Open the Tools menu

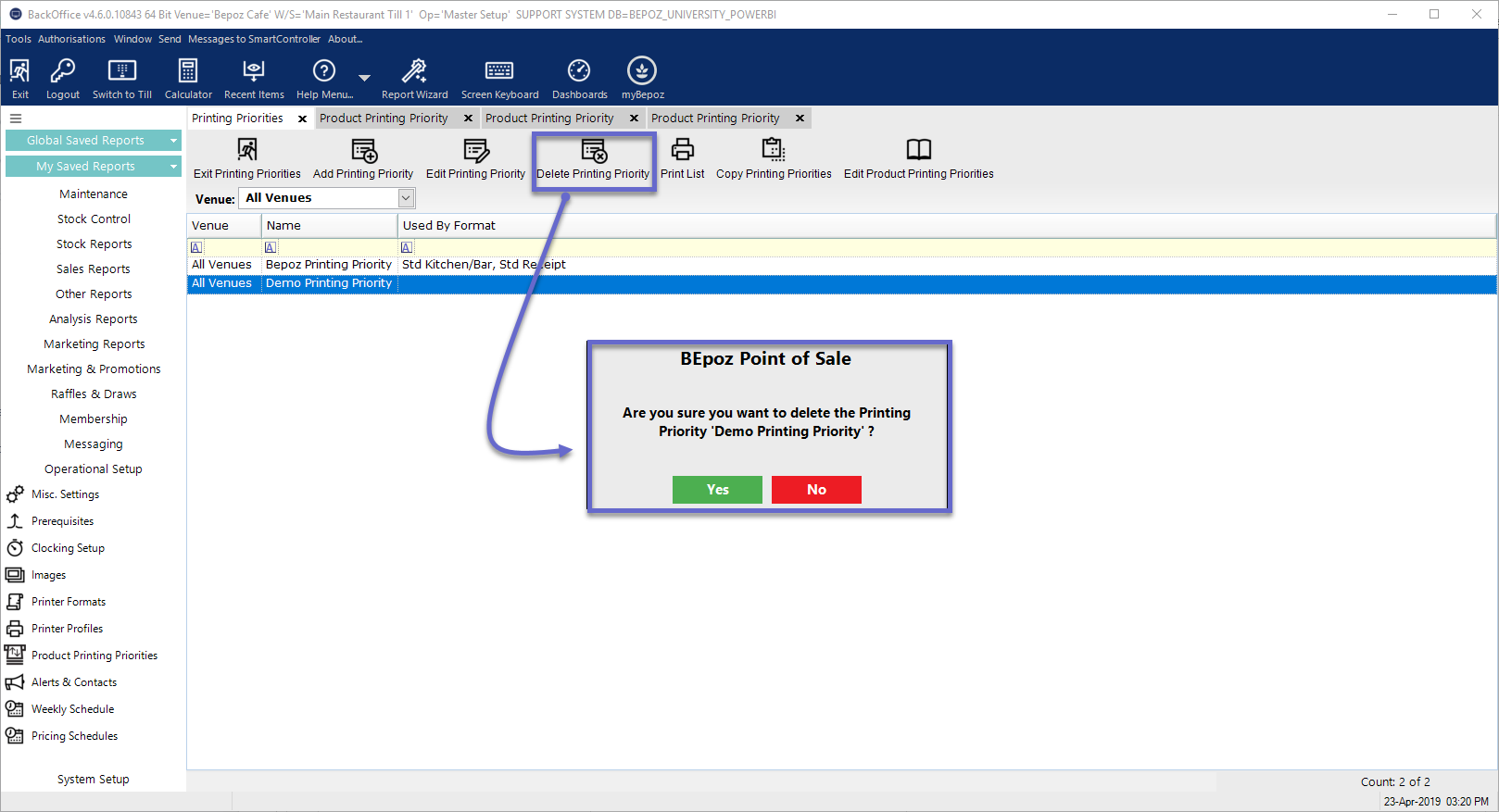[19, 39]
